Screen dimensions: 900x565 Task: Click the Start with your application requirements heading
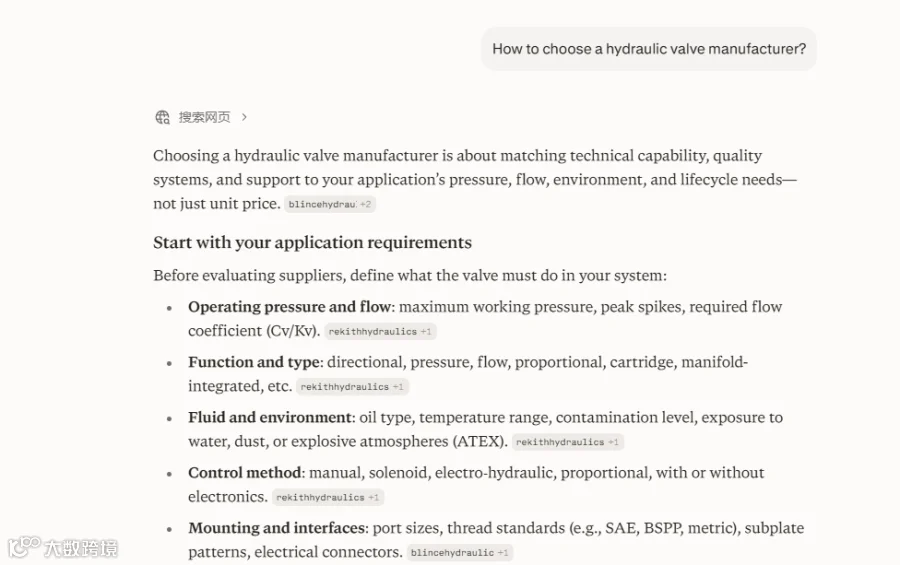click(x=312, y=242)
